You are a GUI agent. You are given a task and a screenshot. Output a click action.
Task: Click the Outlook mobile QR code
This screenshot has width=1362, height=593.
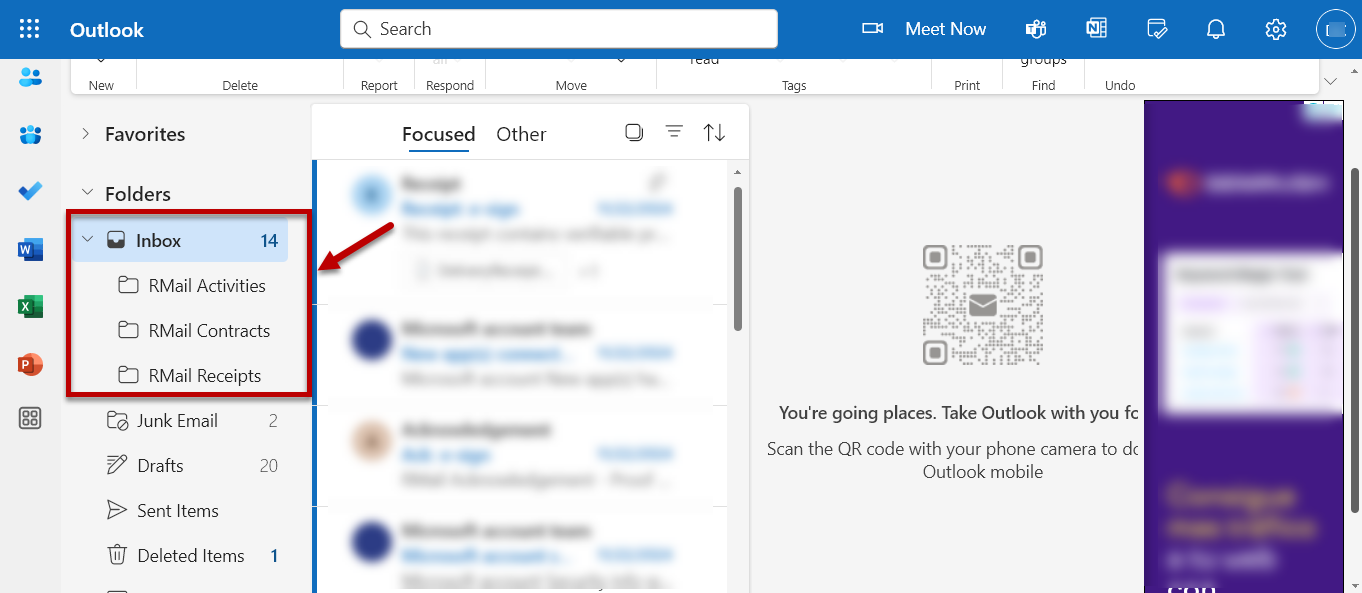tap(983, 305)
